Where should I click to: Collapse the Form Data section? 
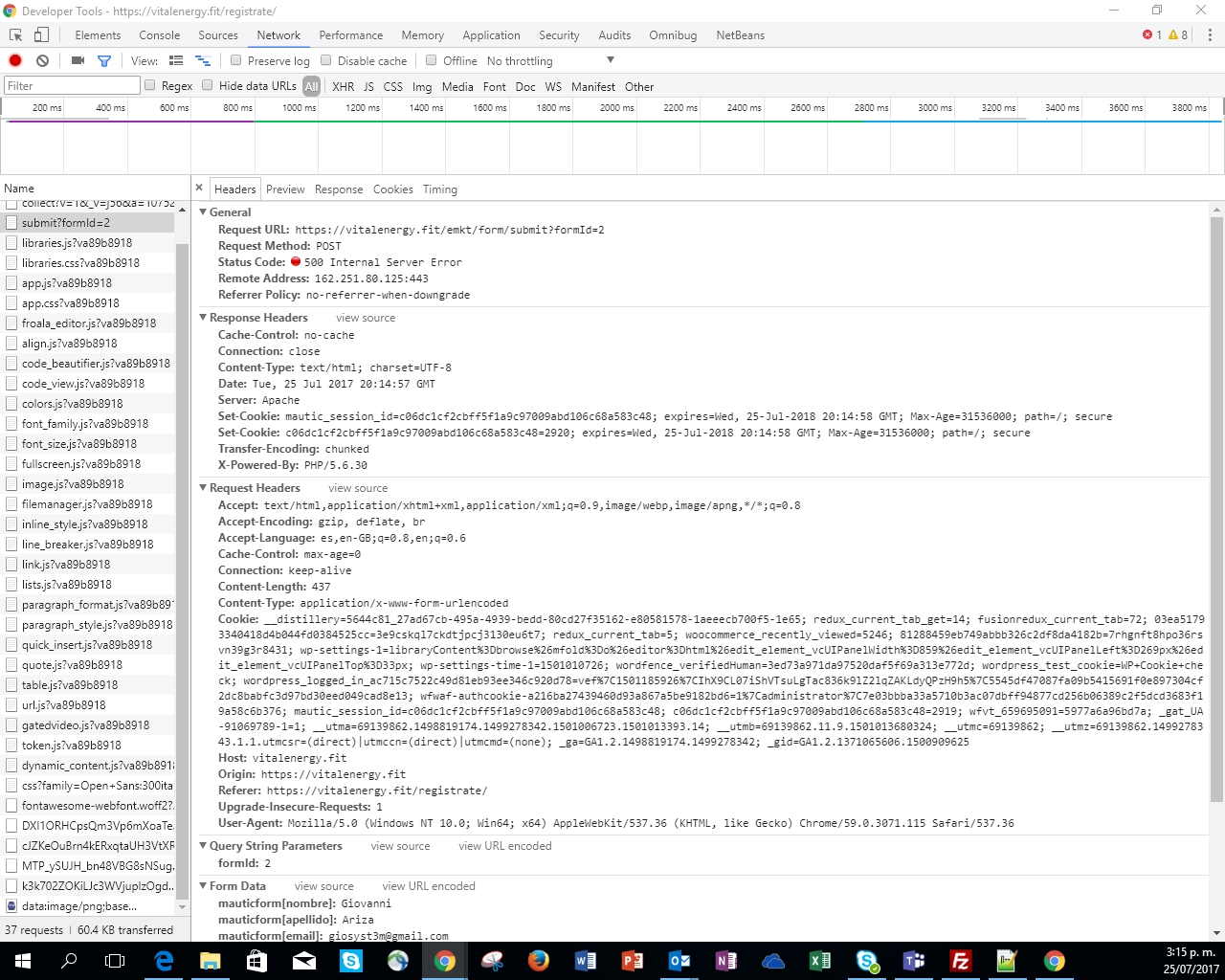[203, 886]
